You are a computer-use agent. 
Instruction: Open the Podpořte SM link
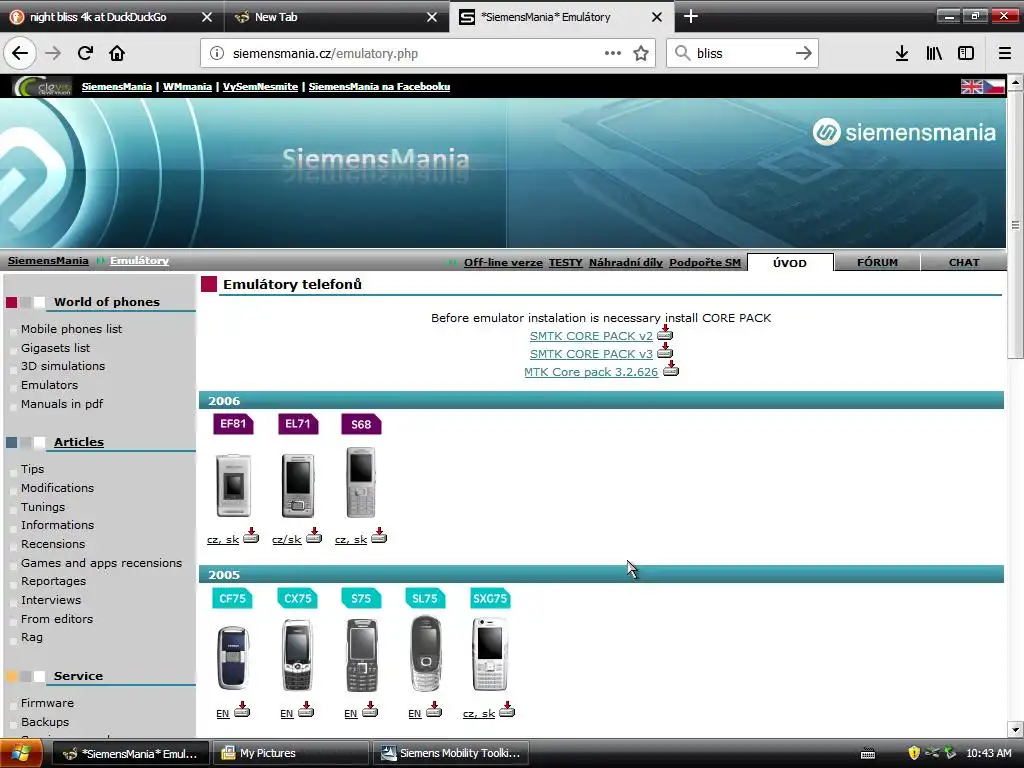coord(705,263)
